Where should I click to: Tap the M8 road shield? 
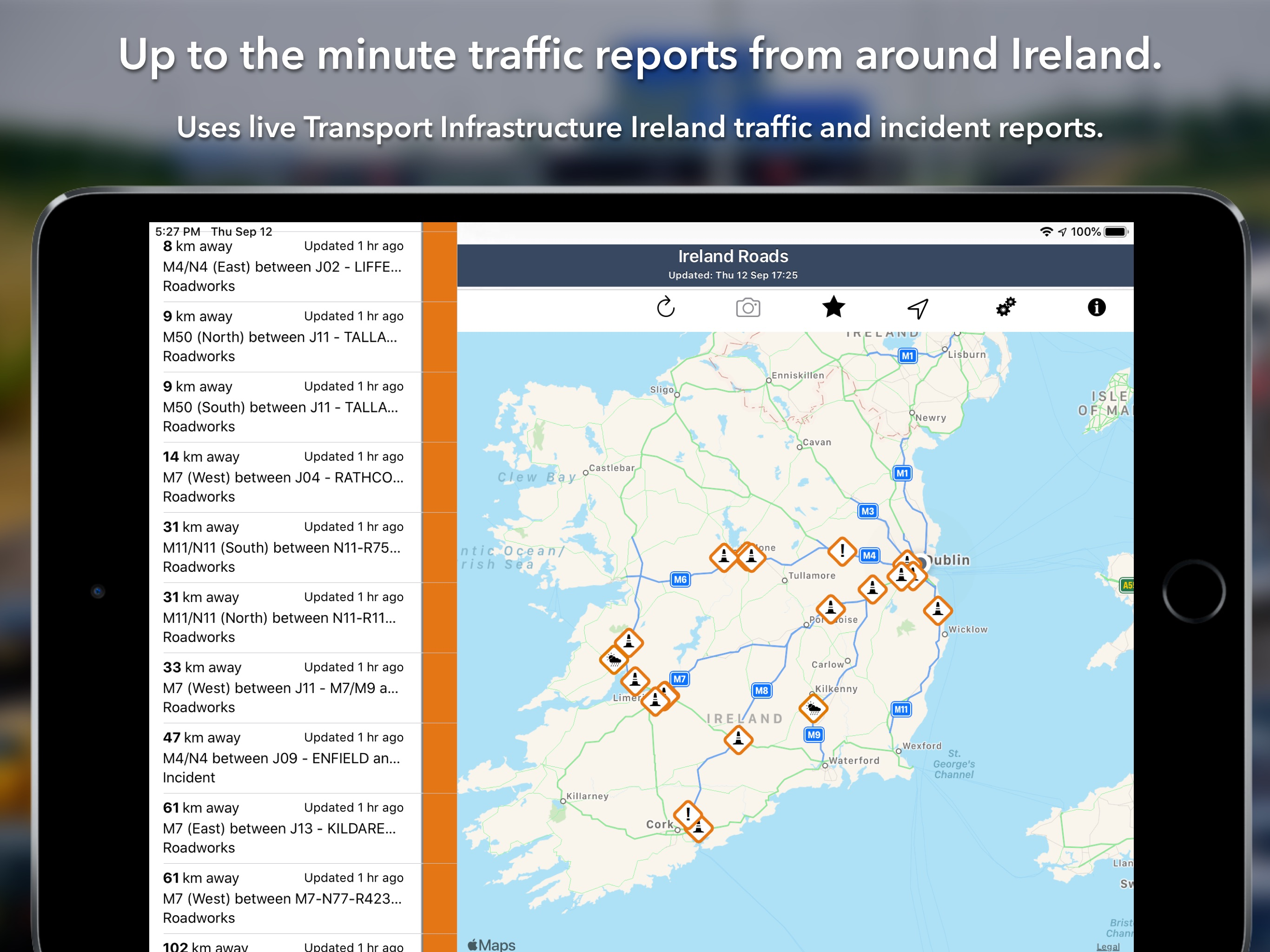tap(761, 691)
